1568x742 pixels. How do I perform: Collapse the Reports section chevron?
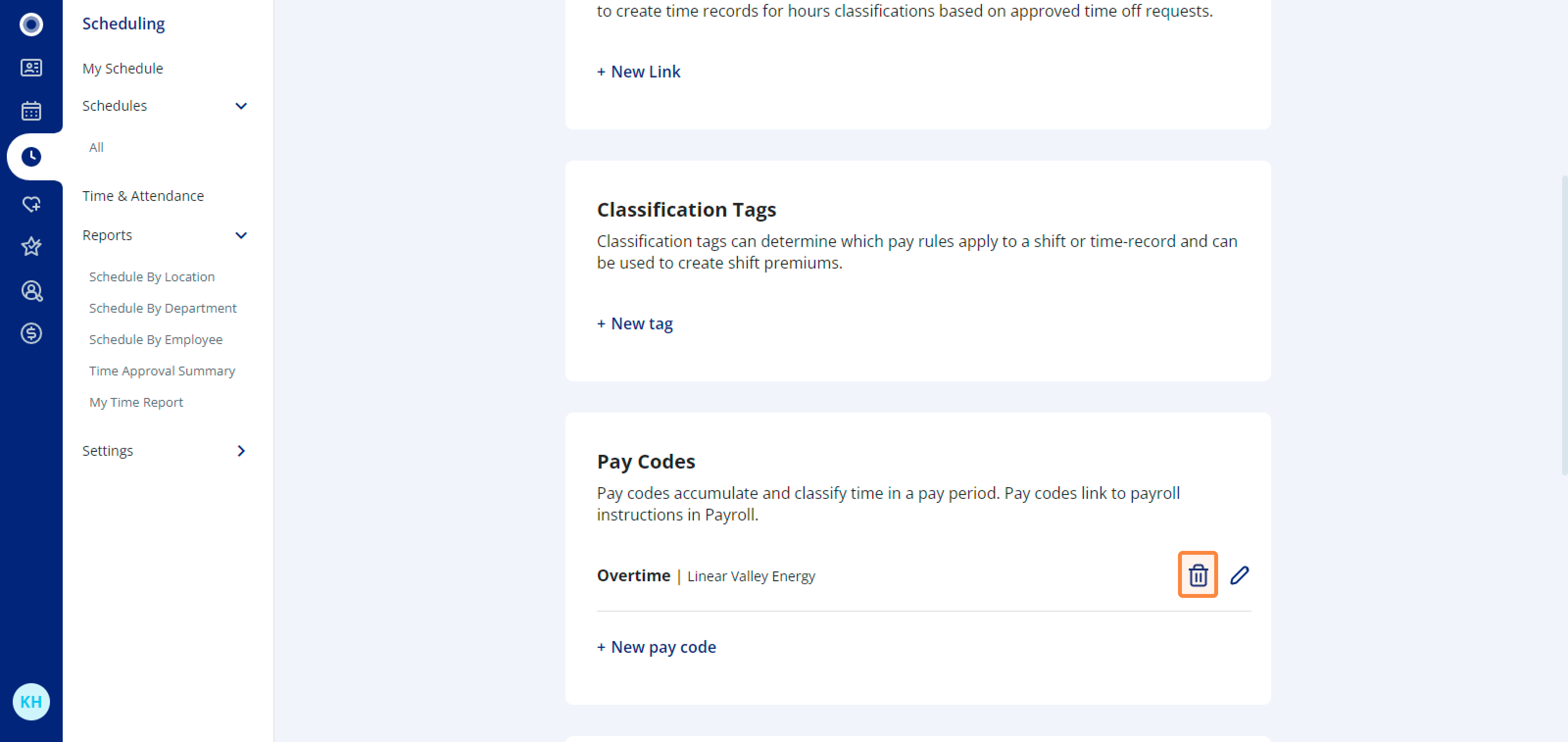pyautogui.click(x=241, y=236)
